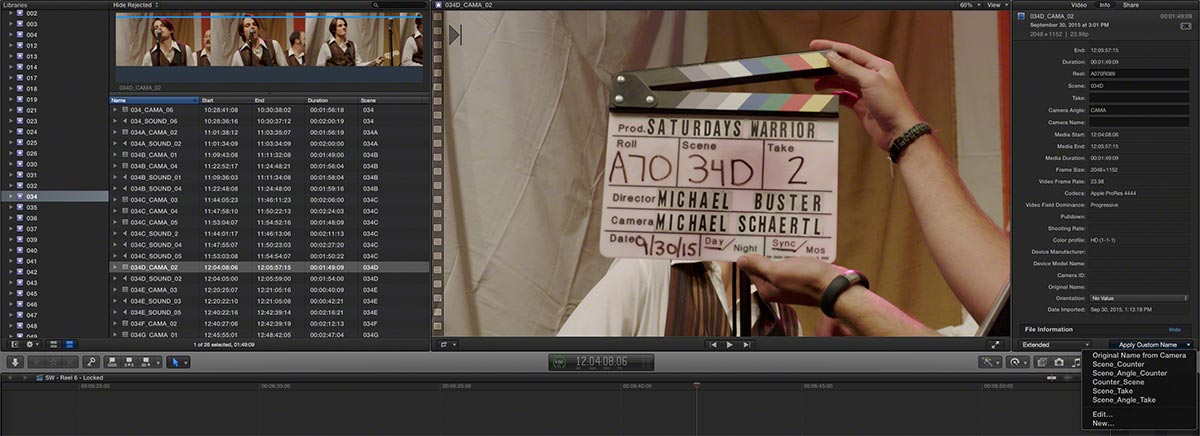
Task: Open the browser gear action menu
Action: point(31,344)
